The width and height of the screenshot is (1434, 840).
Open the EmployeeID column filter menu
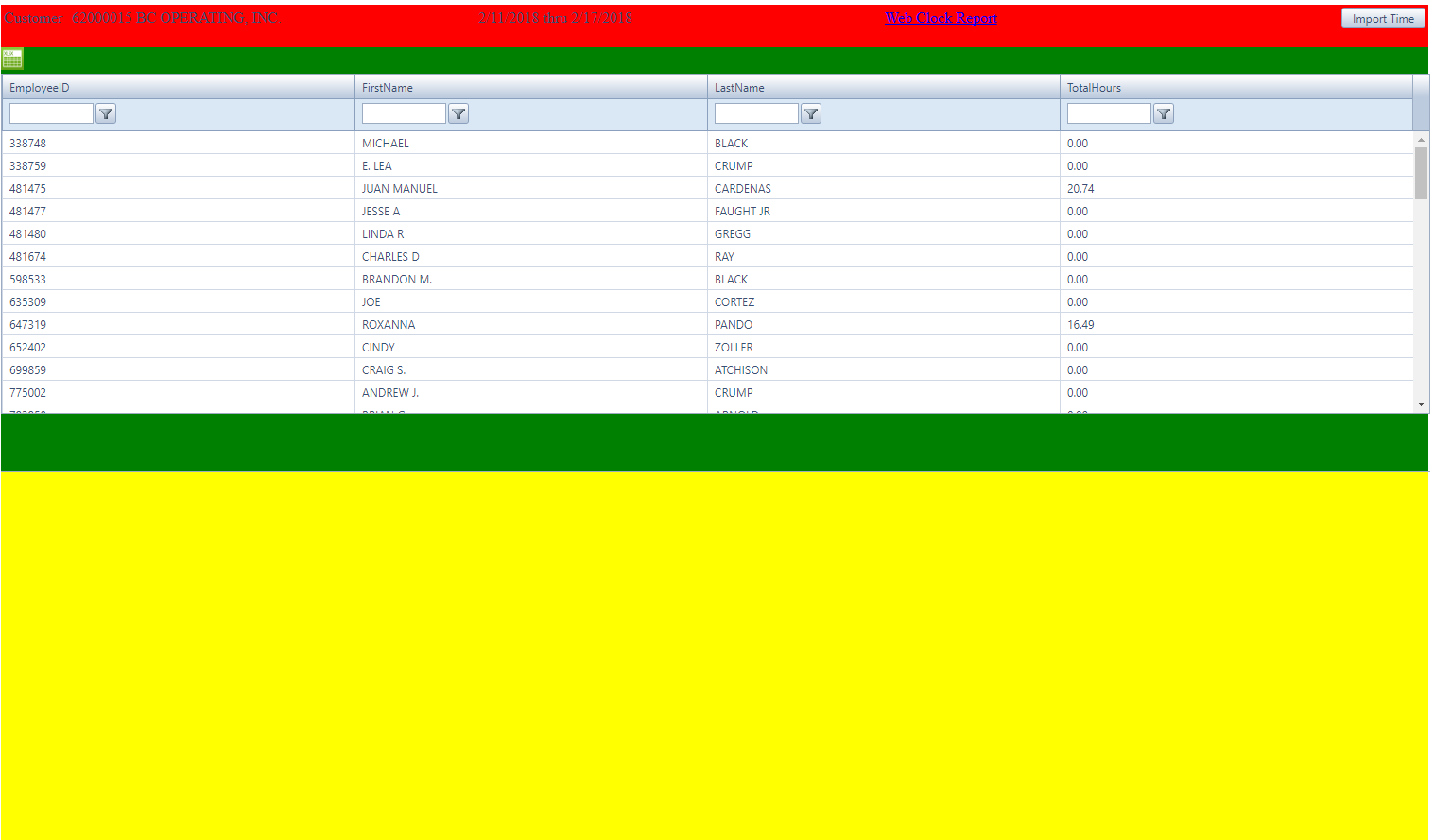click(x=106, y=113)
